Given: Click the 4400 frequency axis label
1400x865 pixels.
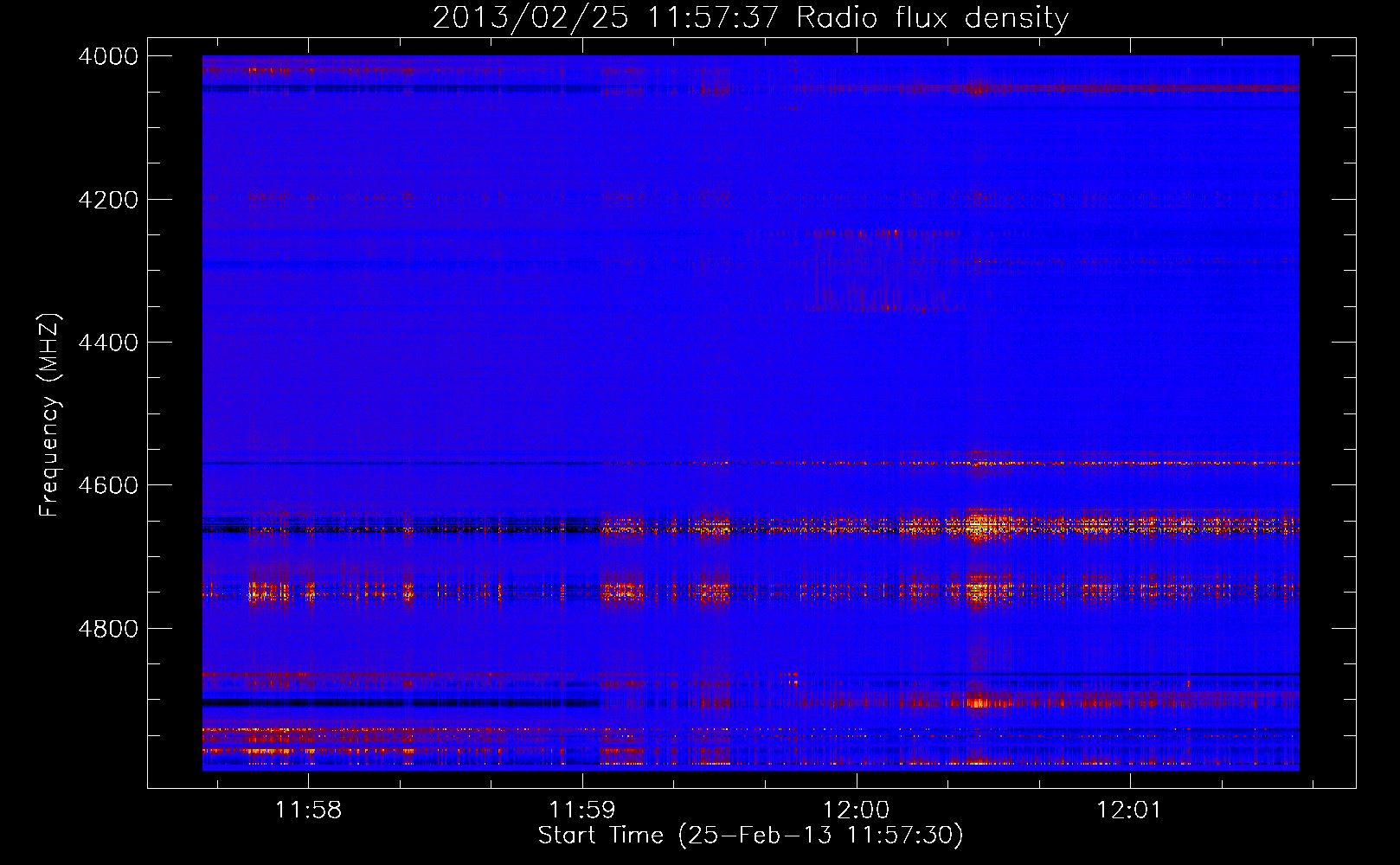Looking at the screenshot, I should pyautogui.click(x=108, y=343).
